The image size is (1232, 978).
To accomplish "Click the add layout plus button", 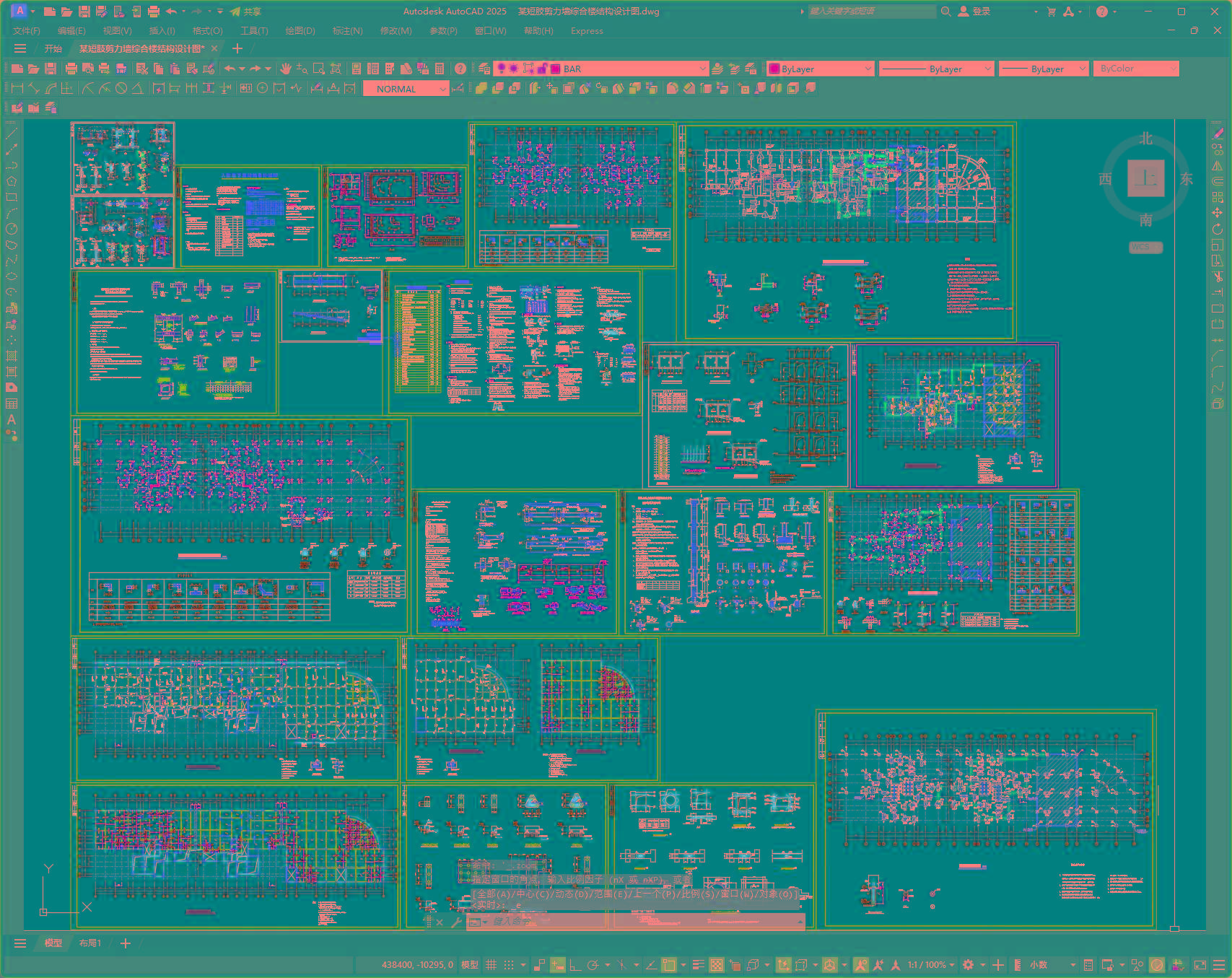I will (126, 943).
